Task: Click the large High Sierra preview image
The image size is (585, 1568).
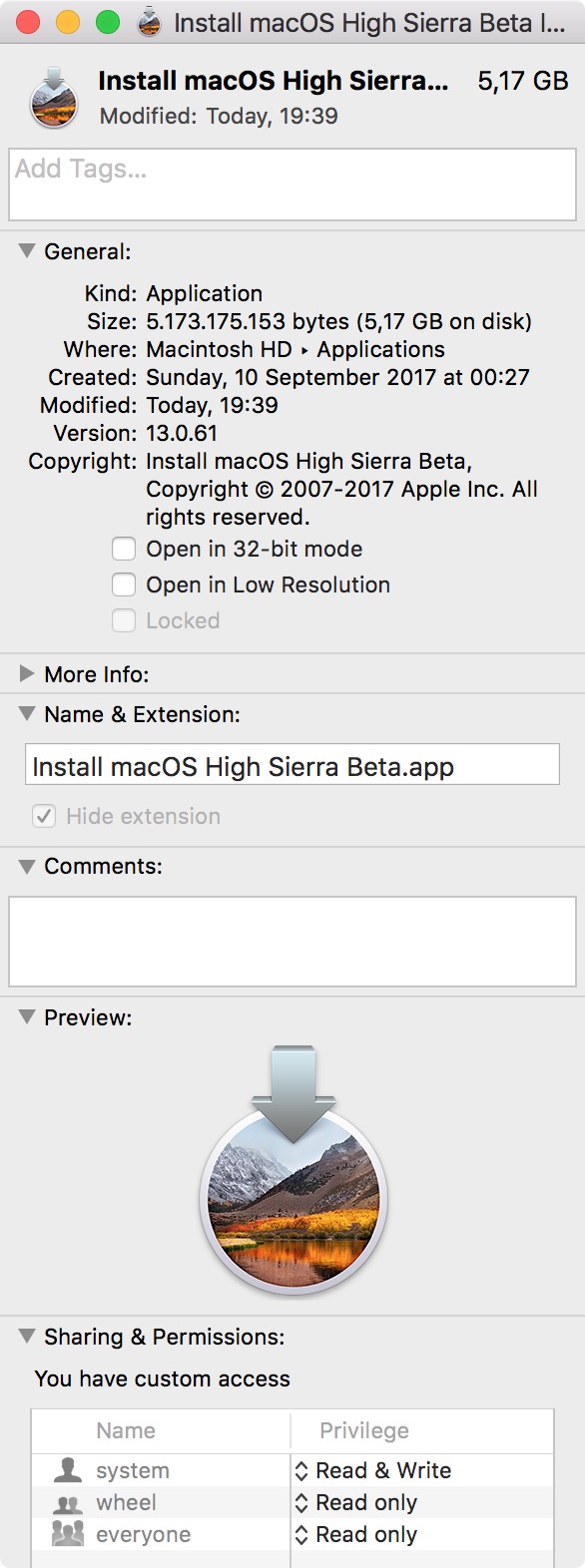Action: point(293,1169)
